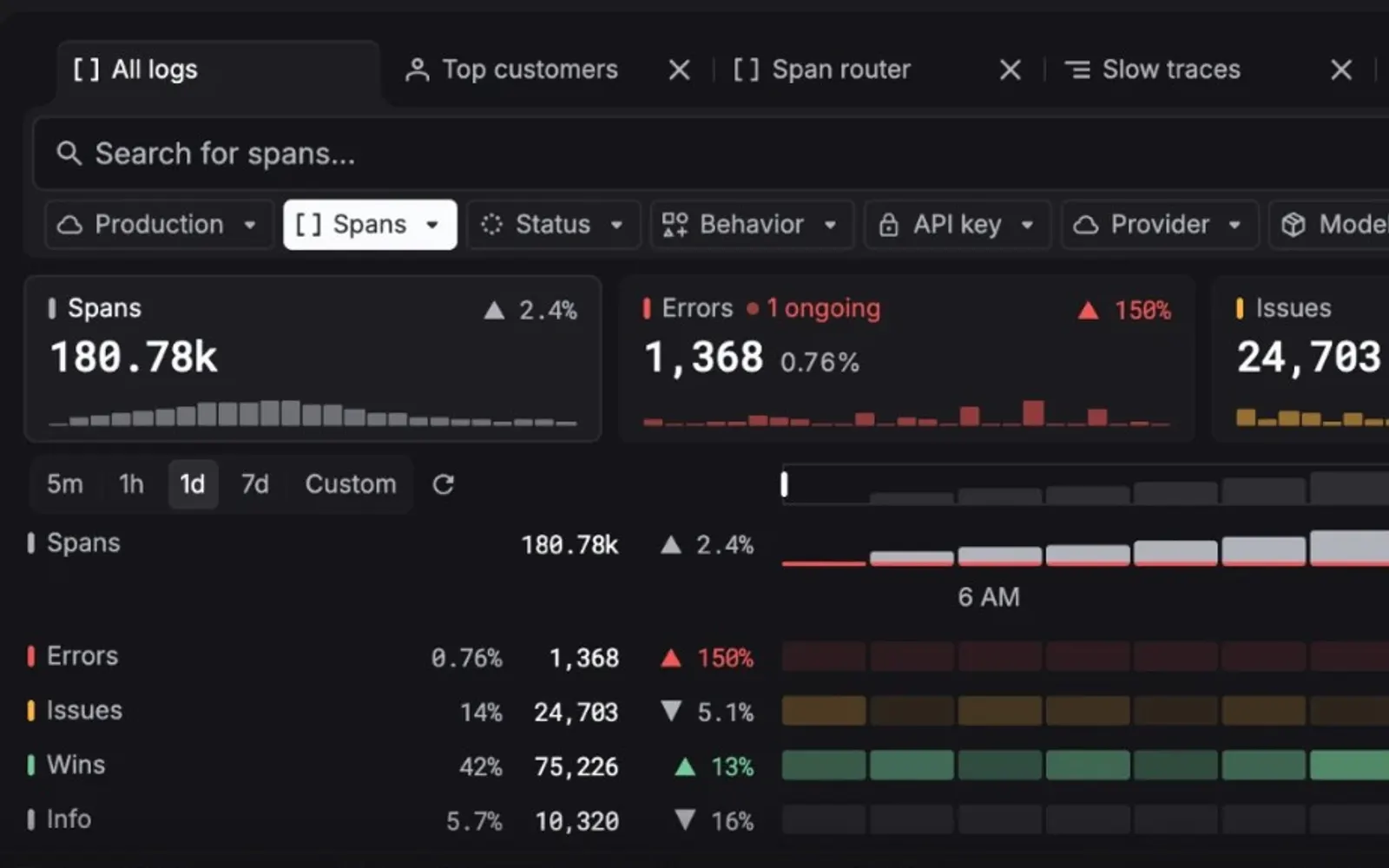Click the Errors row 150% change
The image size is (1389, 868).
pyautogui.click(x=726, y=658)
